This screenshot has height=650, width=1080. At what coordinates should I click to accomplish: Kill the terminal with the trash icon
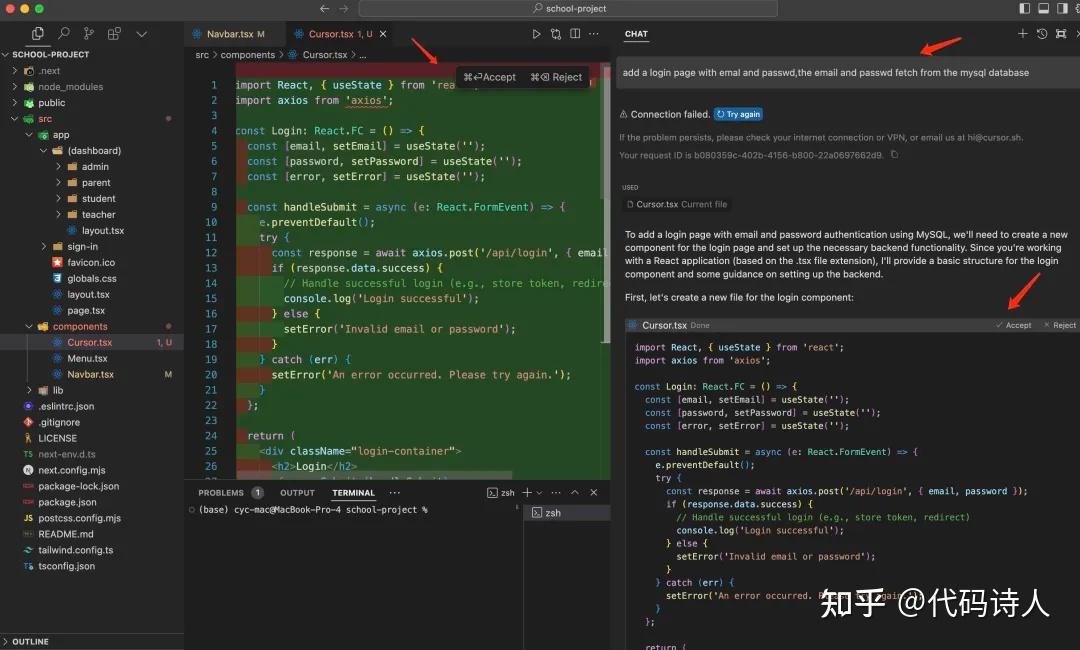[x=594, y=492]
